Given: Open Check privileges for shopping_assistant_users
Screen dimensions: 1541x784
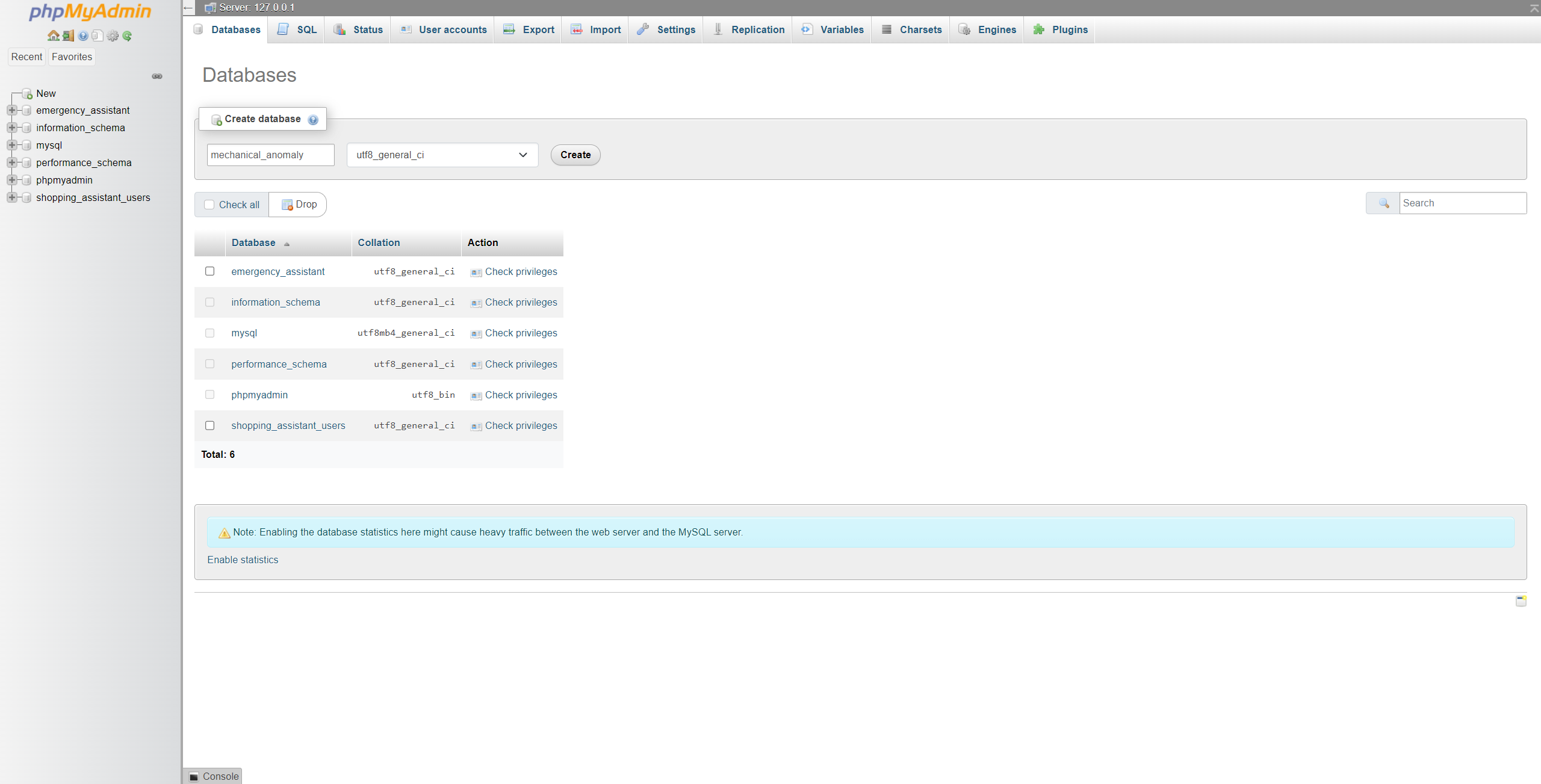Looking at the screenshot, I should (x=514, y=426).
